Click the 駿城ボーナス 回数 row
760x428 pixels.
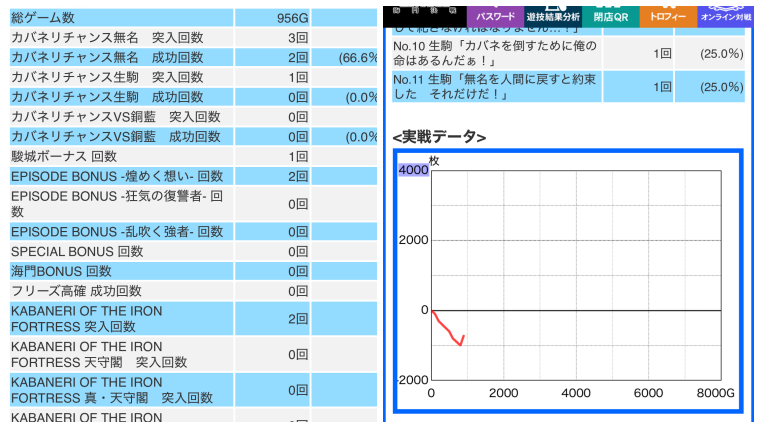[193, 157]
